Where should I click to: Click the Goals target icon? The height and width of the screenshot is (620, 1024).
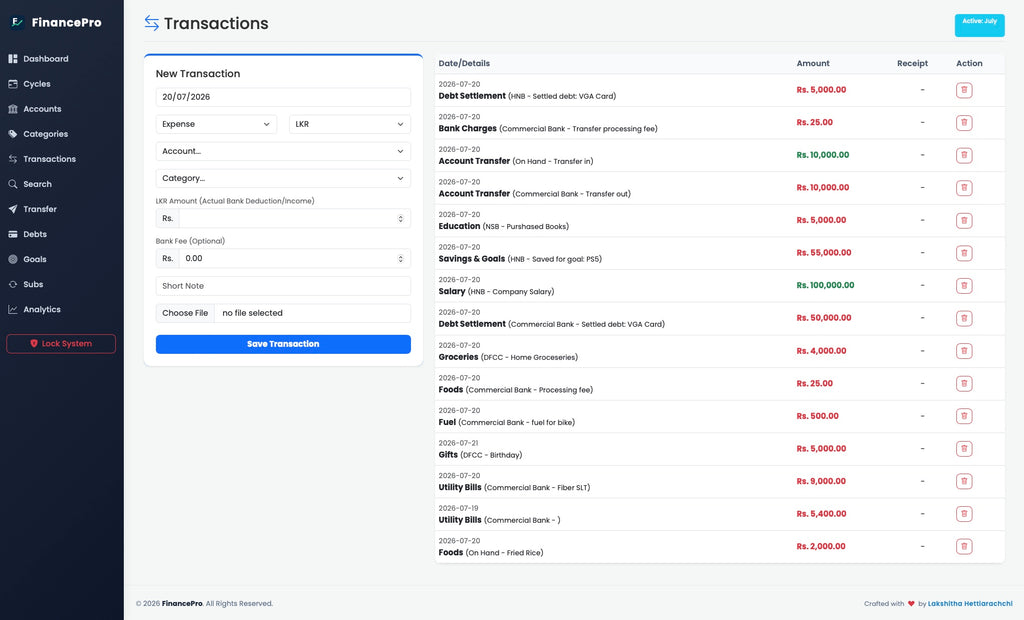tap(12, 259)
